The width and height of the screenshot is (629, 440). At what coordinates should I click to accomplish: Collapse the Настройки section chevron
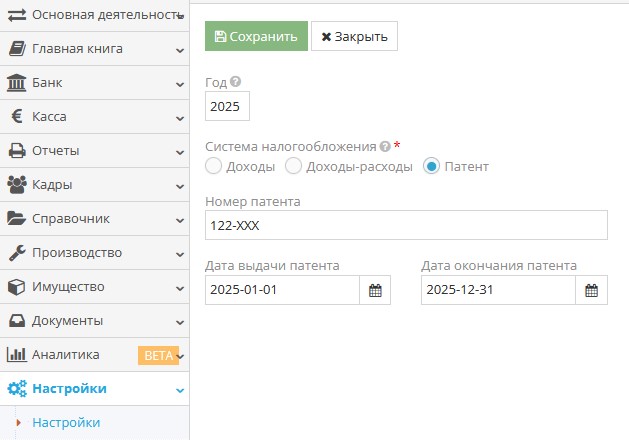click(180, 391)
